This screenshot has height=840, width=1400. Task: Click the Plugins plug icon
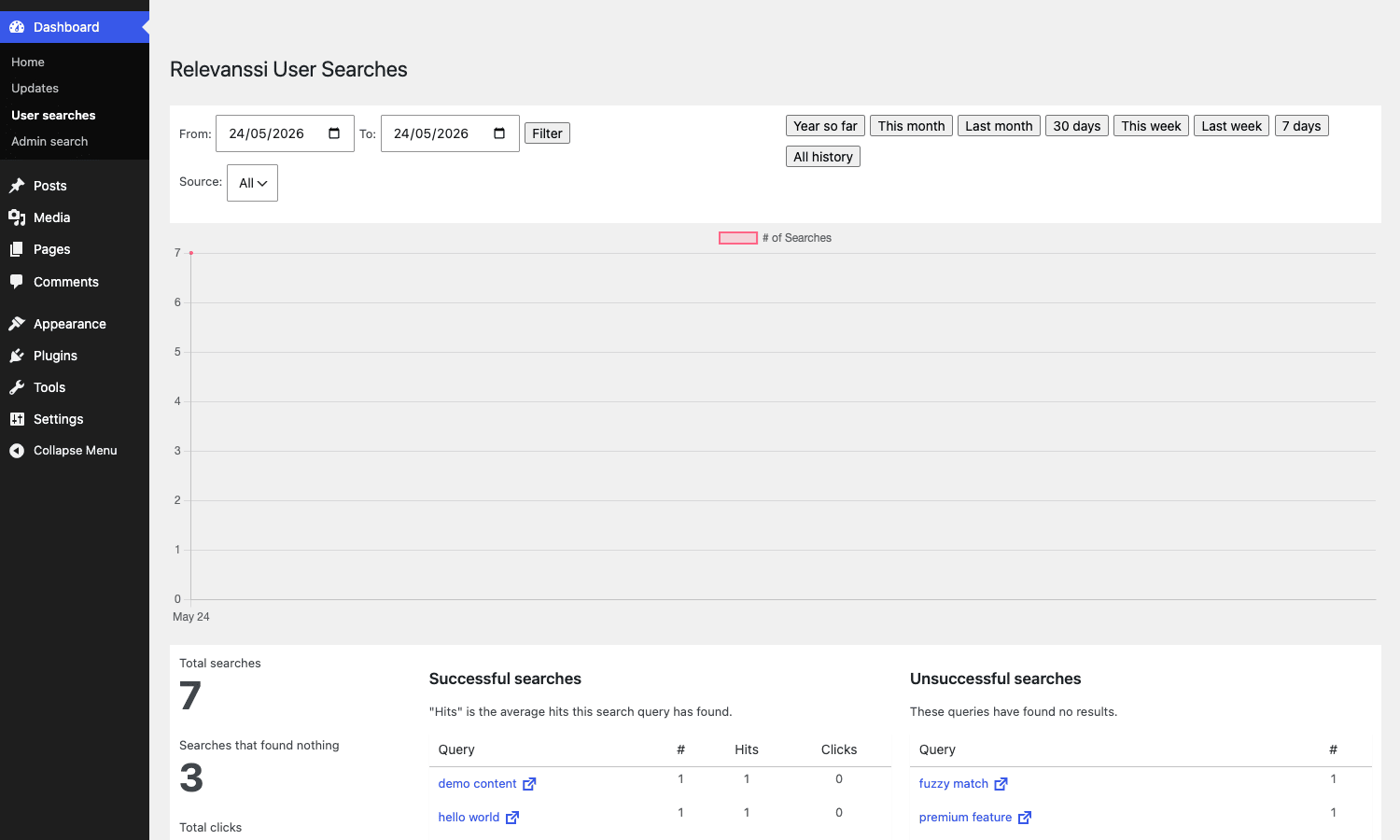click(17, 356)
